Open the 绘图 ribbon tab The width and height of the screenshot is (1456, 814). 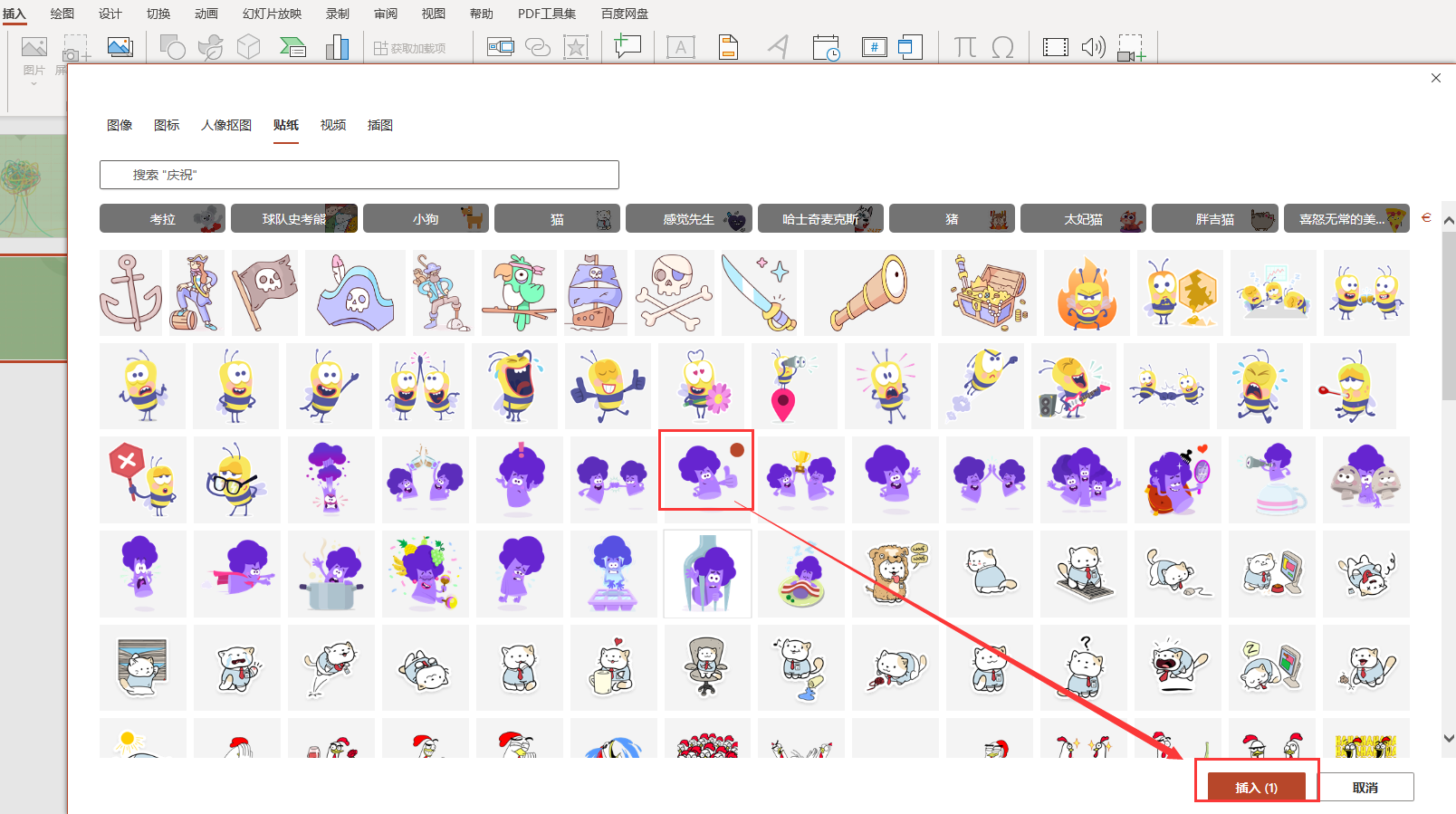click(x=62, y=14)
